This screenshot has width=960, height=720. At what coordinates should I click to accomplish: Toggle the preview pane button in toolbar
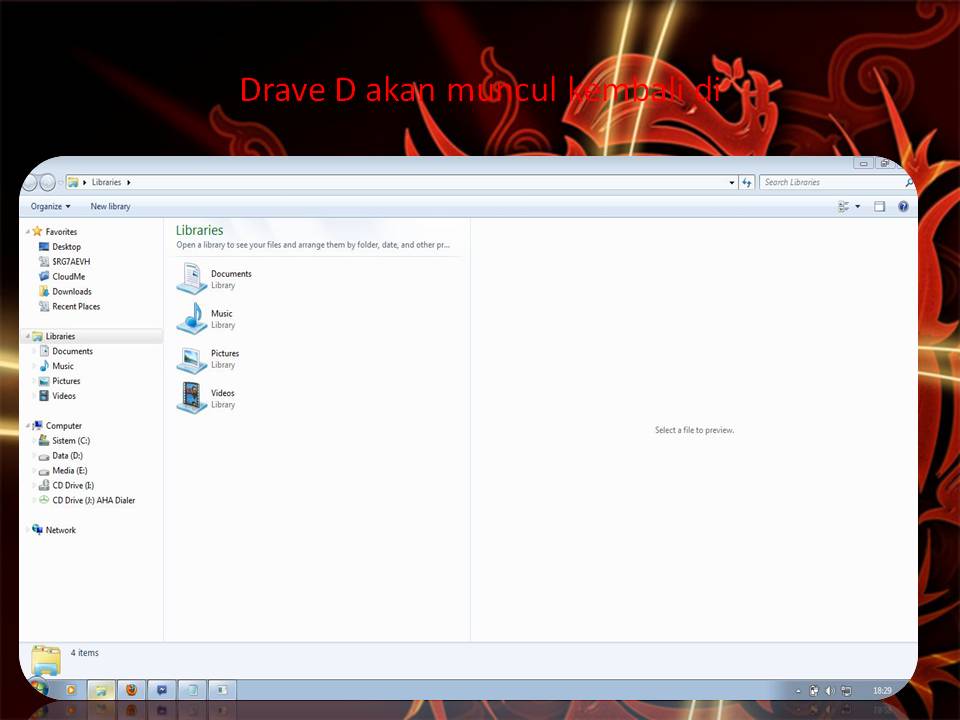pyautogui.click(x=879, y=206)
